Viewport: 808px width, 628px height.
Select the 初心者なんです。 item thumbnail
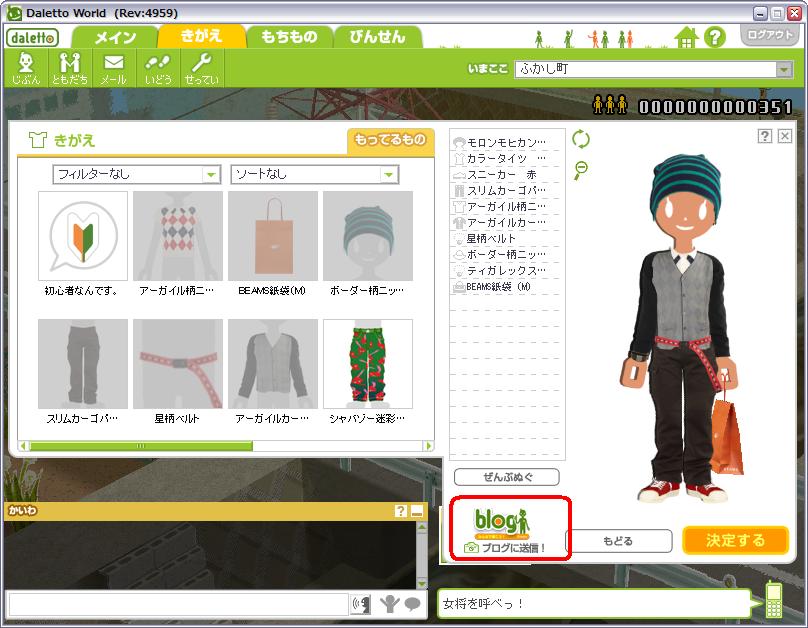(82, 236)
